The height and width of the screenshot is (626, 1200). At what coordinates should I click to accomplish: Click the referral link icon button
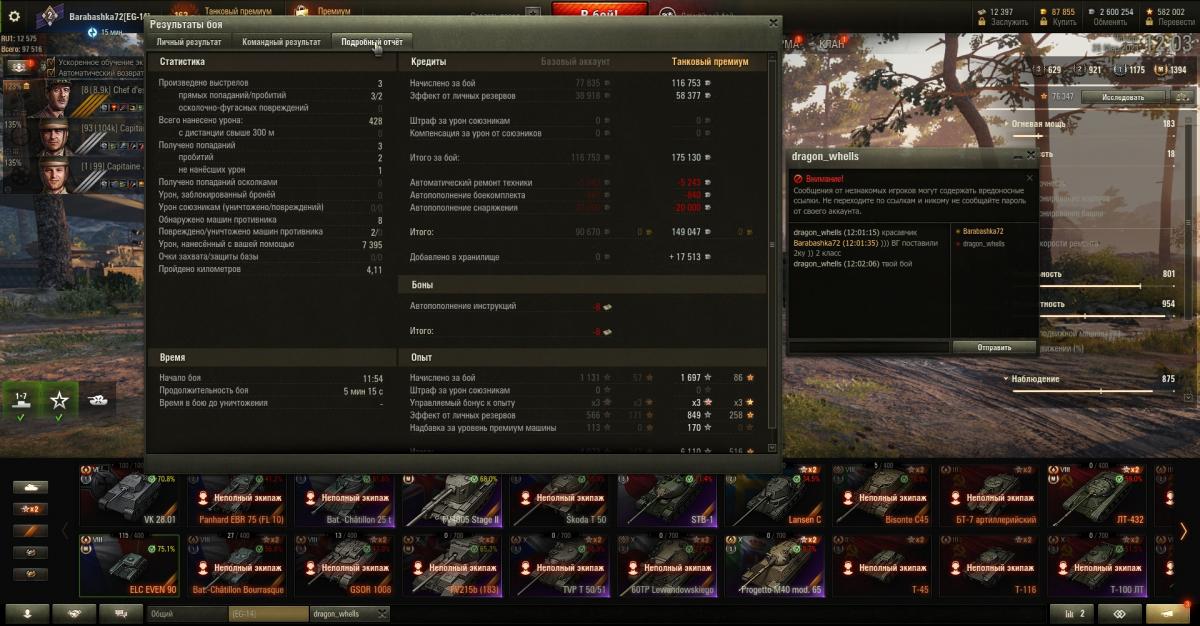(1120, 614)
